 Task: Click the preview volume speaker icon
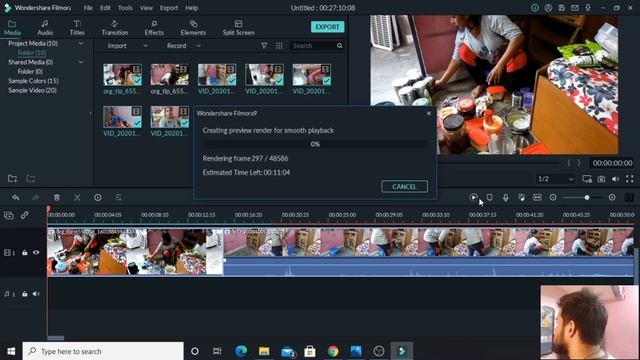(616, 179)
